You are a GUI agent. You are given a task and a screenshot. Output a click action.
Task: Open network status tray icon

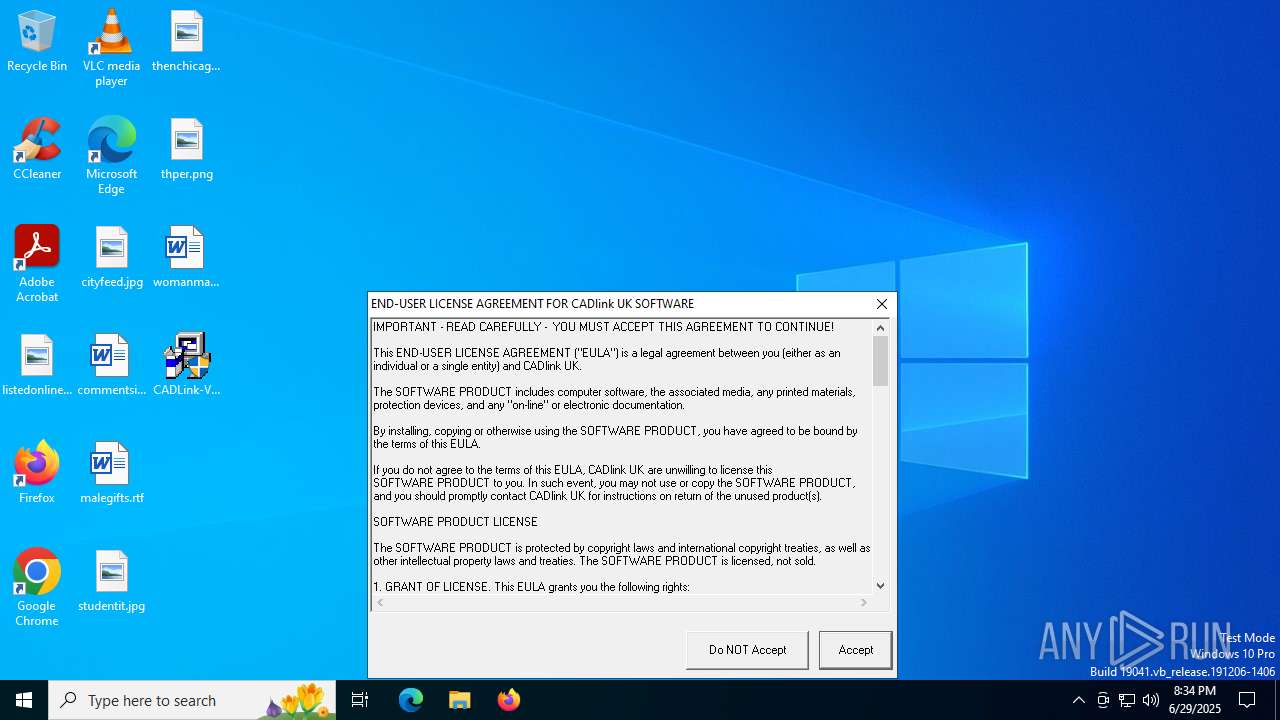coord(1127,700)
